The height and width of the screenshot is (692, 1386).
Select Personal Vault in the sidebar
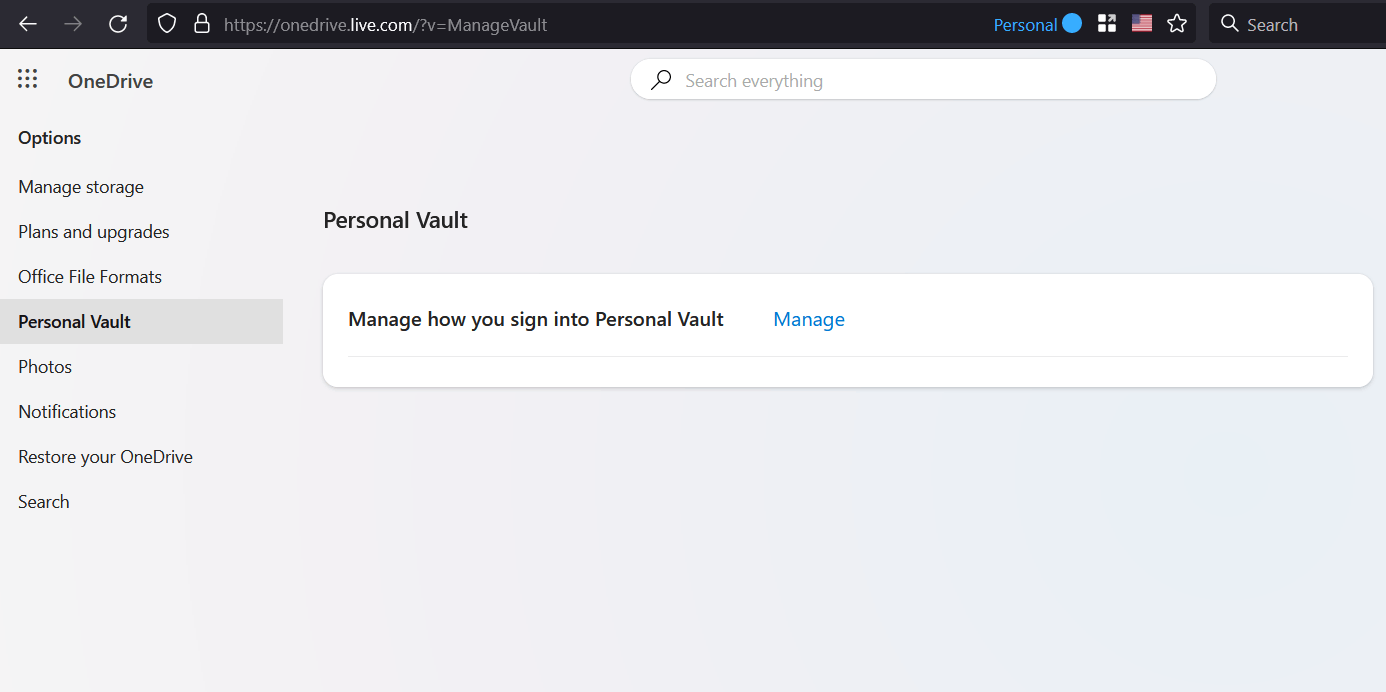pos(74,321)
